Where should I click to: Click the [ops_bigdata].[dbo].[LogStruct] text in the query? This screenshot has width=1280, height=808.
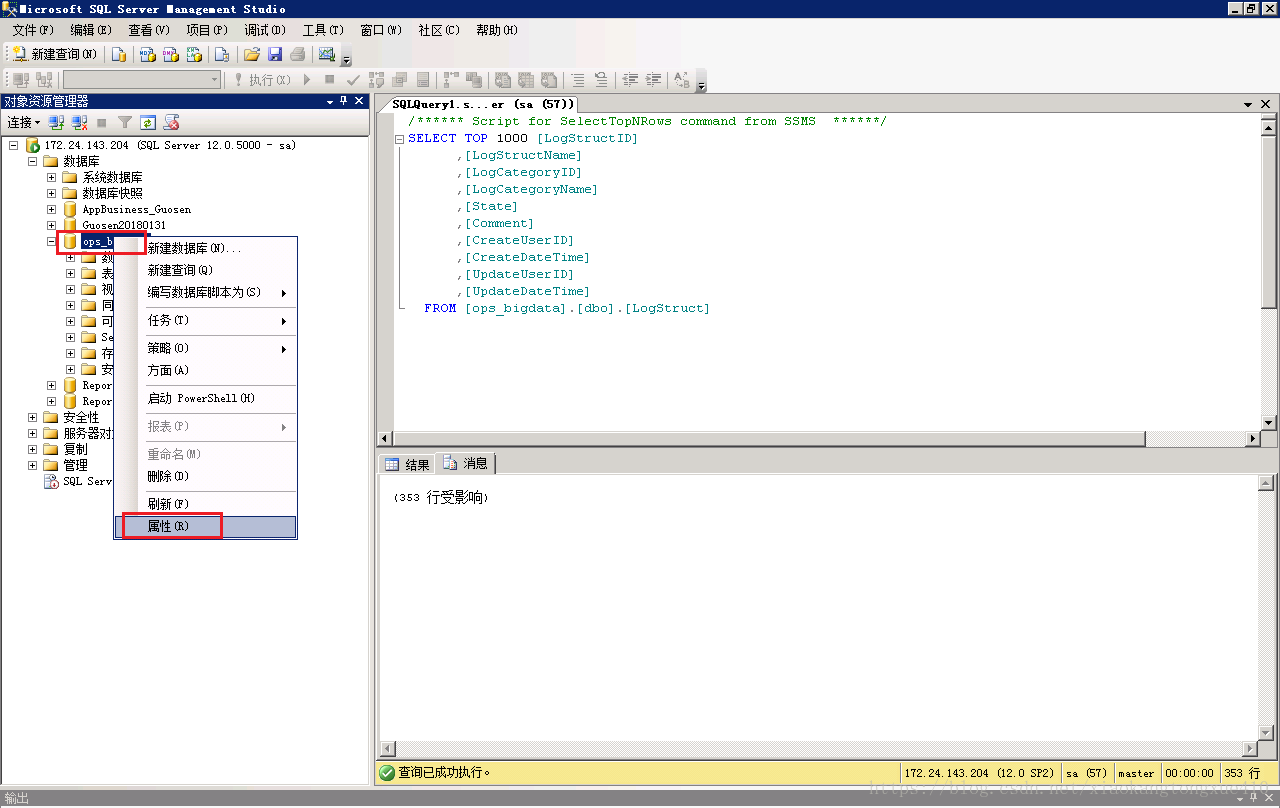click(587, 308)
